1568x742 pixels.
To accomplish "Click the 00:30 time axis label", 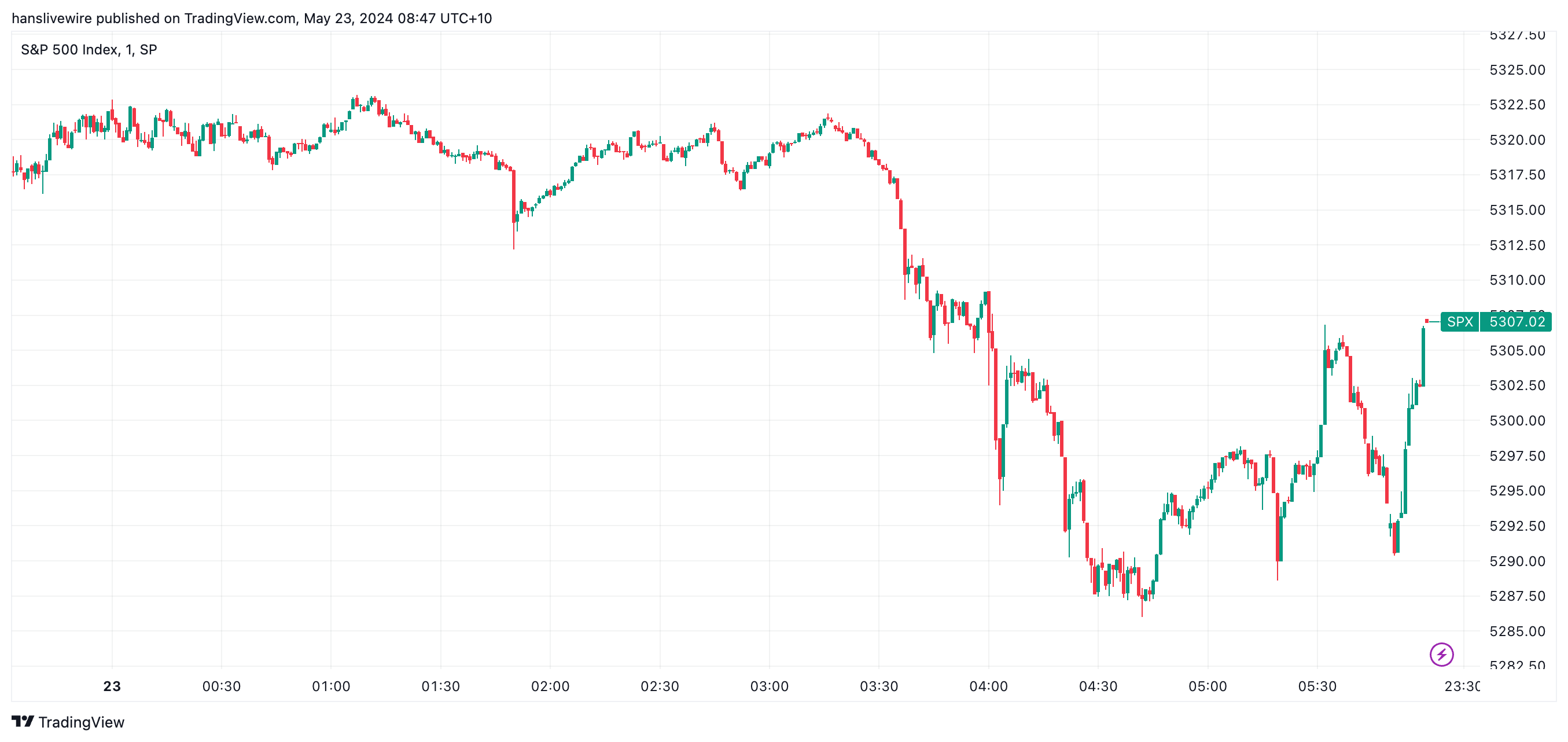I will click(222, 686).
